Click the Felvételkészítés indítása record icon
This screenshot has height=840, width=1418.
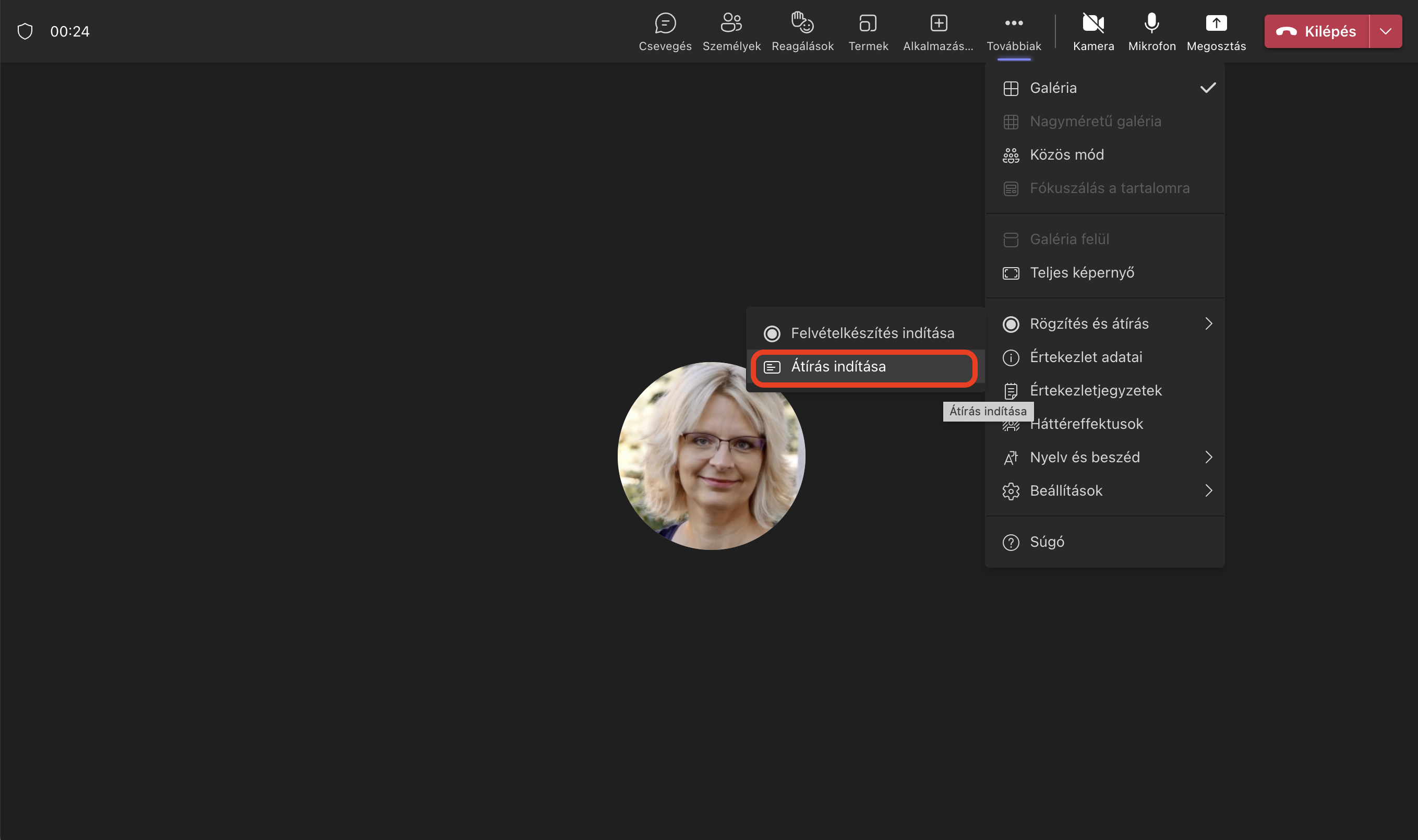click(x=772, y=334)
